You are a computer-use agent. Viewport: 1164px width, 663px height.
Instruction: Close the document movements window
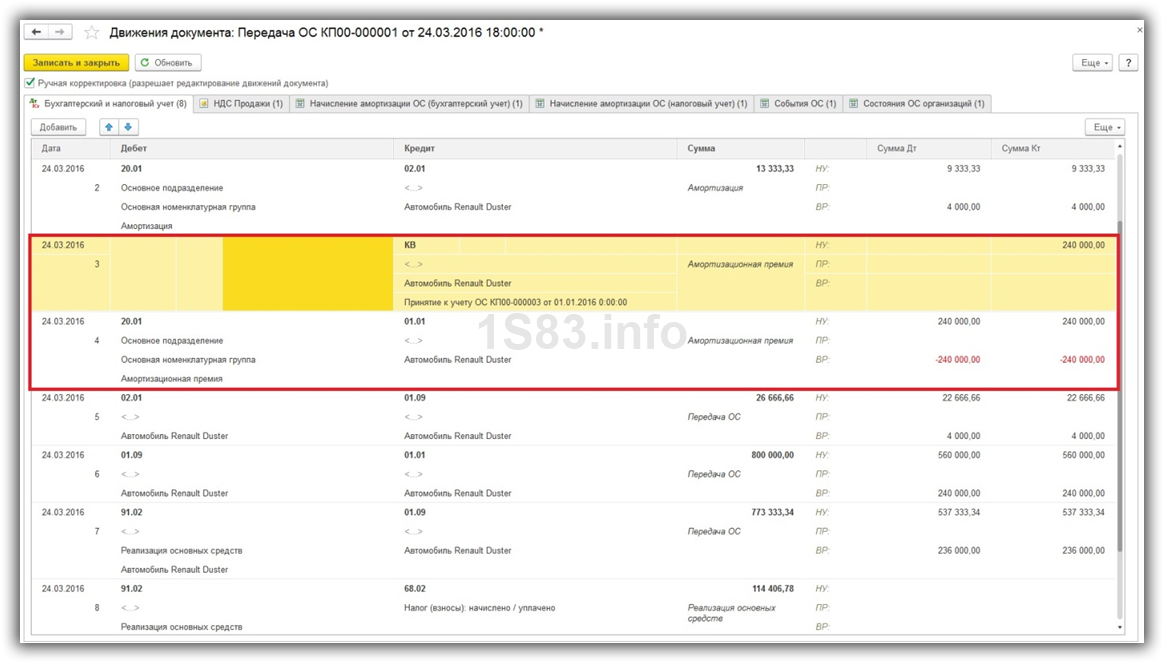pyautogui.click(x=1140, y=30)
